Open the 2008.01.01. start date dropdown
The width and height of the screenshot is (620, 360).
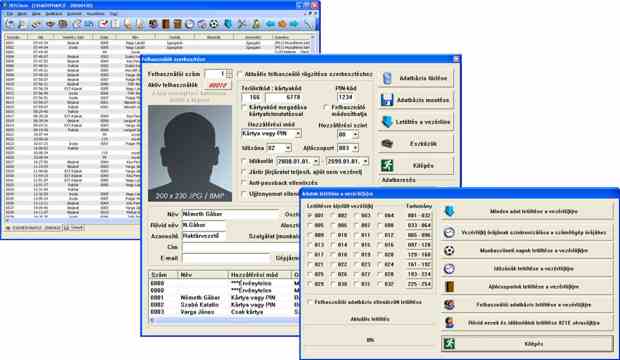316,161
